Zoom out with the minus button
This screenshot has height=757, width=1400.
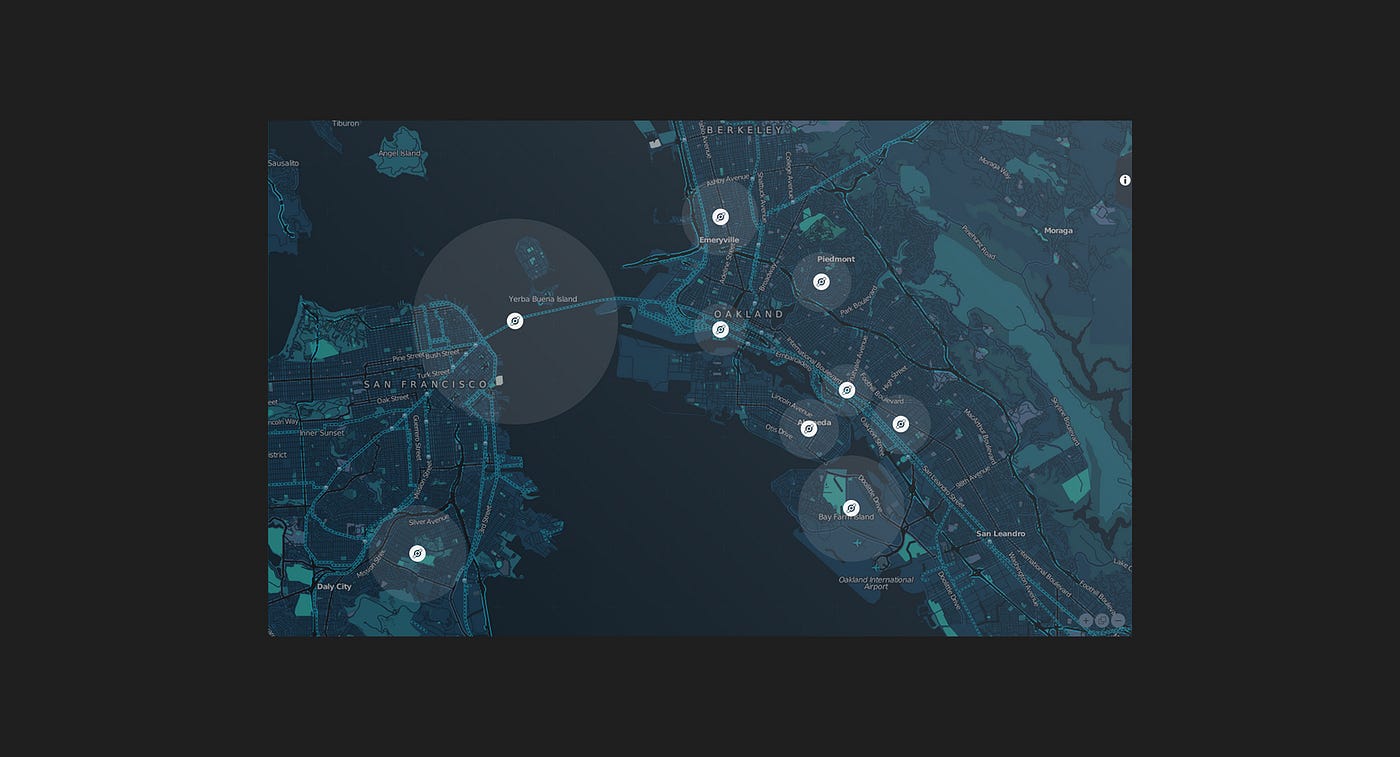pyautogui.click(x=1118, y=621)
